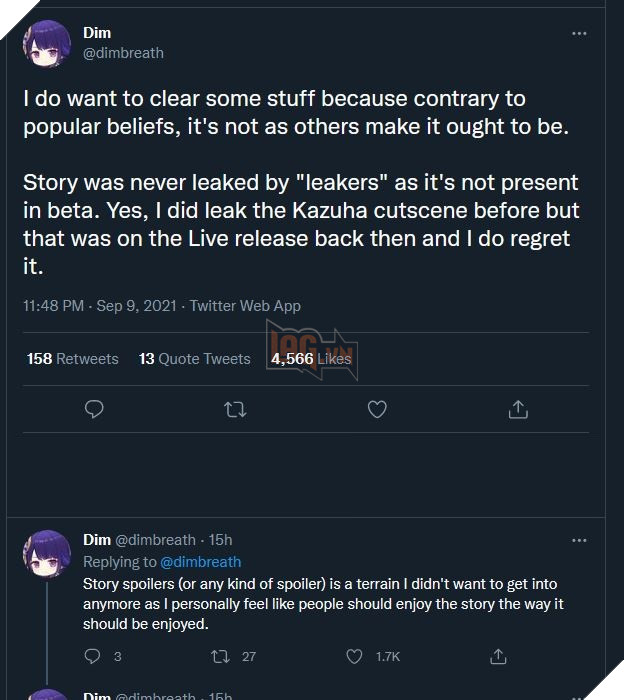Open more options on main tweet
This screenshot has height=700, width=624.
579,33
